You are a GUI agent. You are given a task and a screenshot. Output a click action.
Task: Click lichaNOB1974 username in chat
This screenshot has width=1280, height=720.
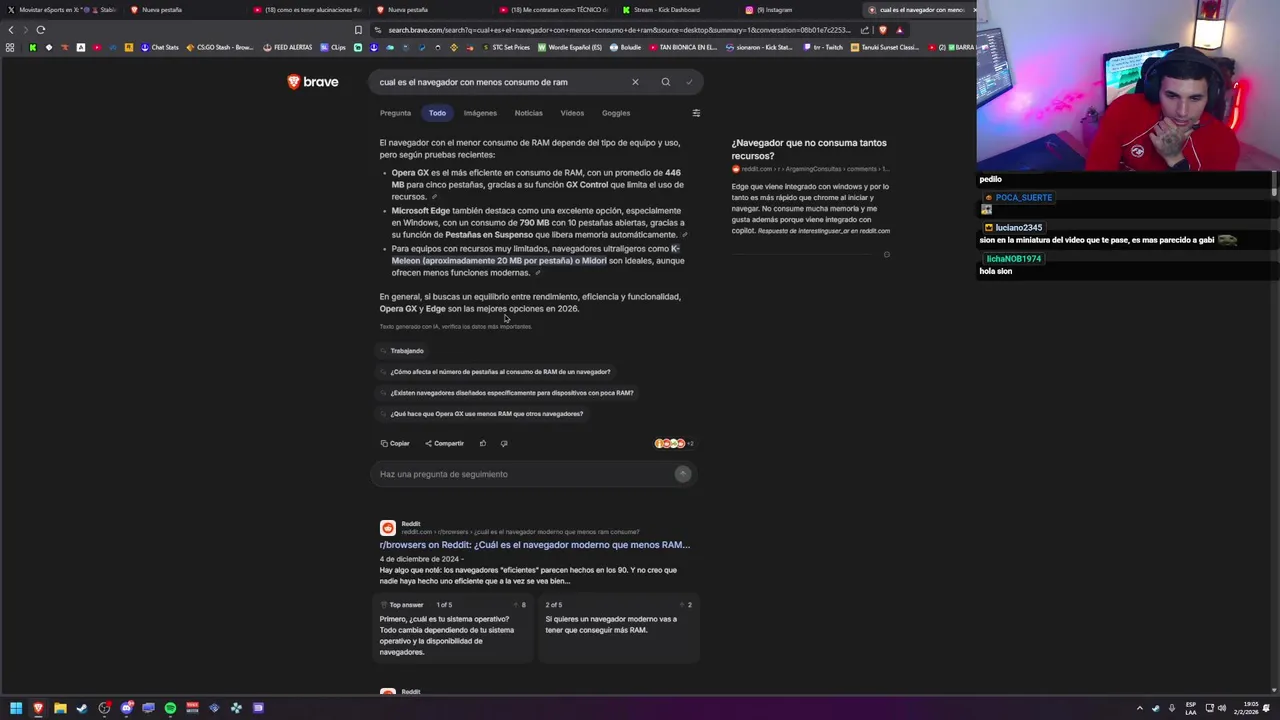(1013, 259)
